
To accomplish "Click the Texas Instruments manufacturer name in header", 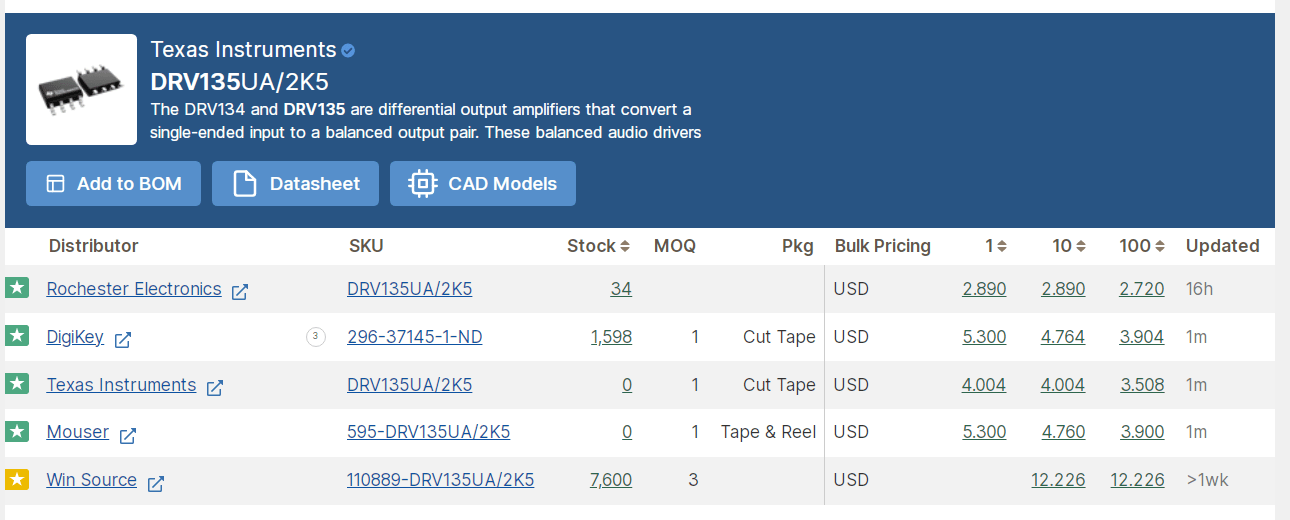I will [x=243, y=50].
